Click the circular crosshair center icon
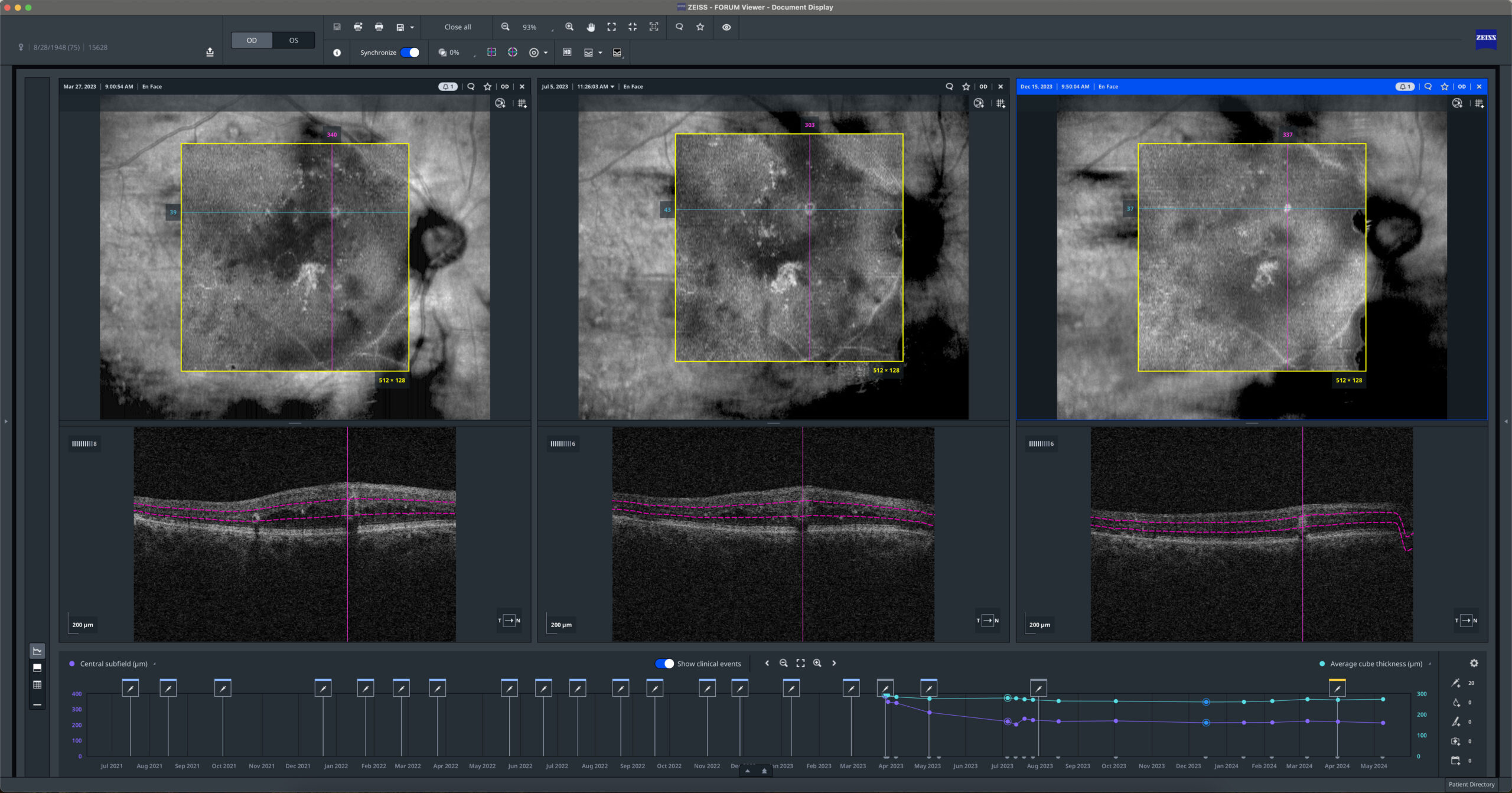 pyautogui.click(x=513, y=53)
